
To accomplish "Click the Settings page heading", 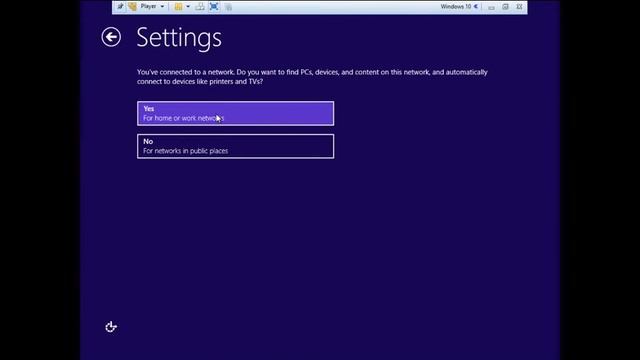I will pos(179,38).
